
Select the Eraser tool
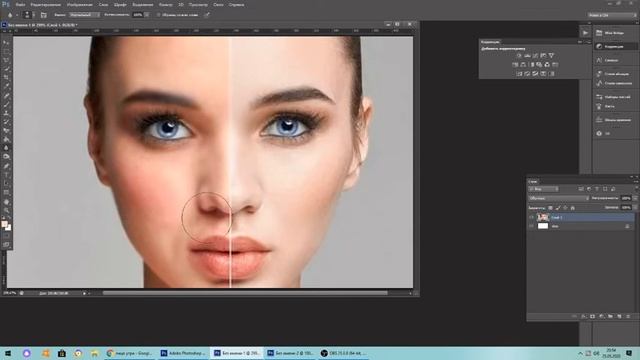click(x=6, y=131)
